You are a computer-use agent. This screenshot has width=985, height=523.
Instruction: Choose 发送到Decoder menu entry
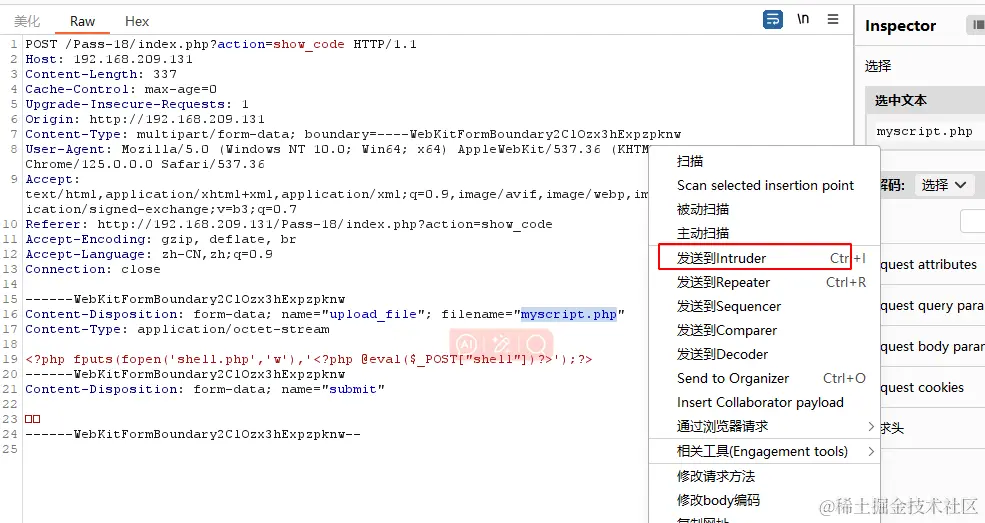[x=765, y=354]
